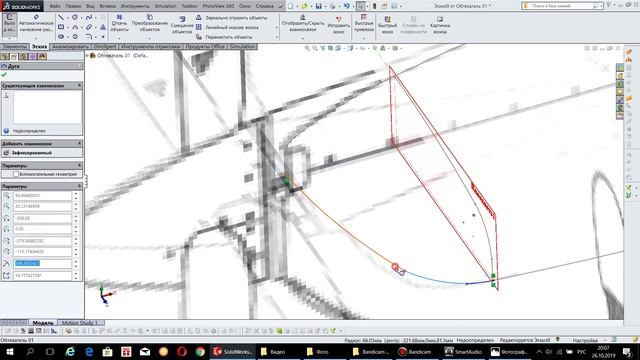This screenshot has height=360, width=640.
Task: Click Linear Sketch Pattern (Линейный массив эскиза)
Action: pos(227,27)
